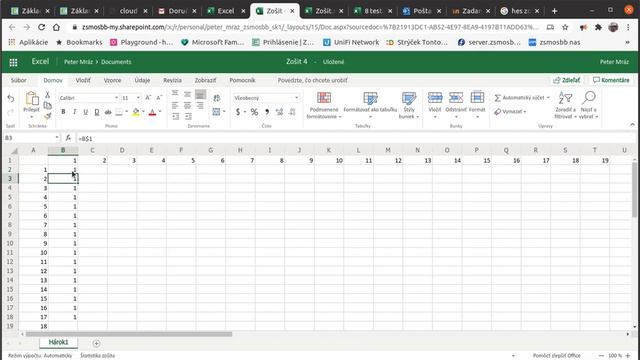
Task: Toggle bottom vertical alignment
Action: point(200,95)
